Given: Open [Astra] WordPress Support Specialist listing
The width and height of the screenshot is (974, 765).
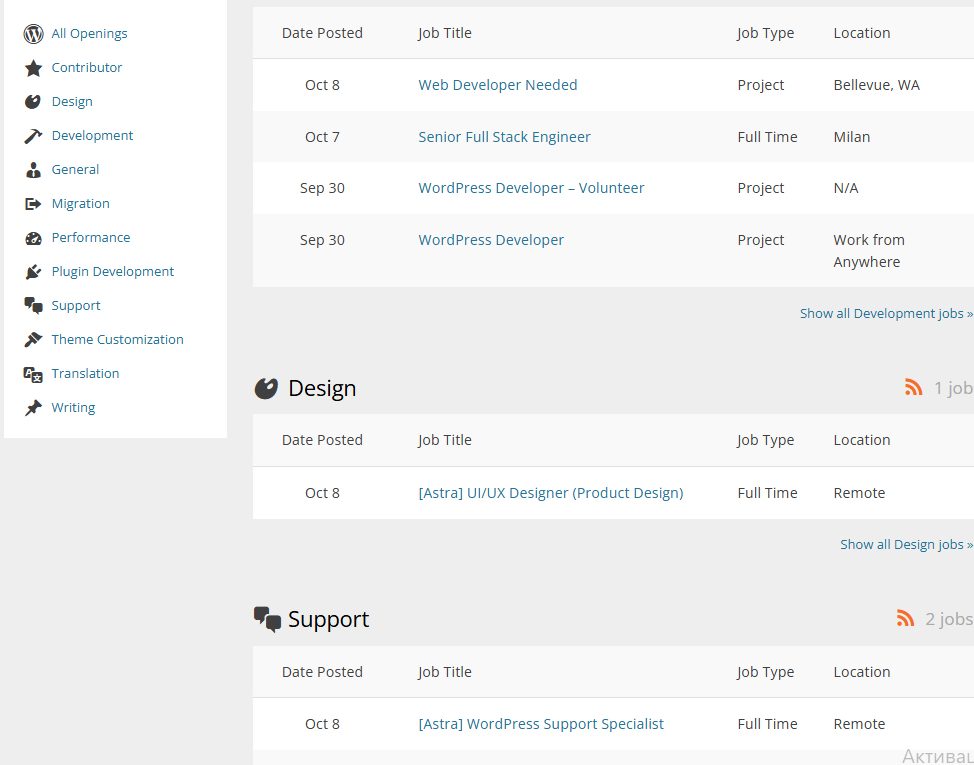Looking at the screenshot, I should pyautogui.click(x=540, y=724).
